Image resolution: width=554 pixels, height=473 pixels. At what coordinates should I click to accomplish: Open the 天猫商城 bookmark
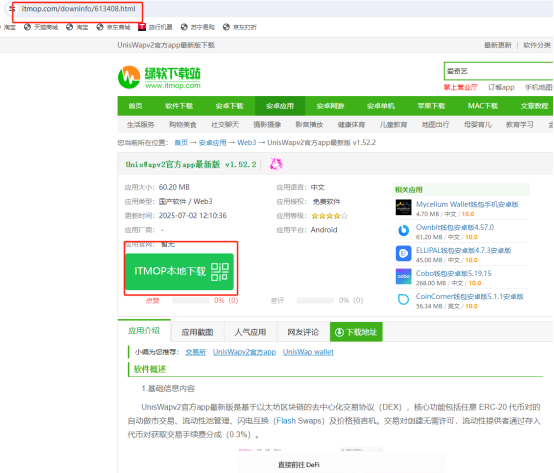pos(41,27)
